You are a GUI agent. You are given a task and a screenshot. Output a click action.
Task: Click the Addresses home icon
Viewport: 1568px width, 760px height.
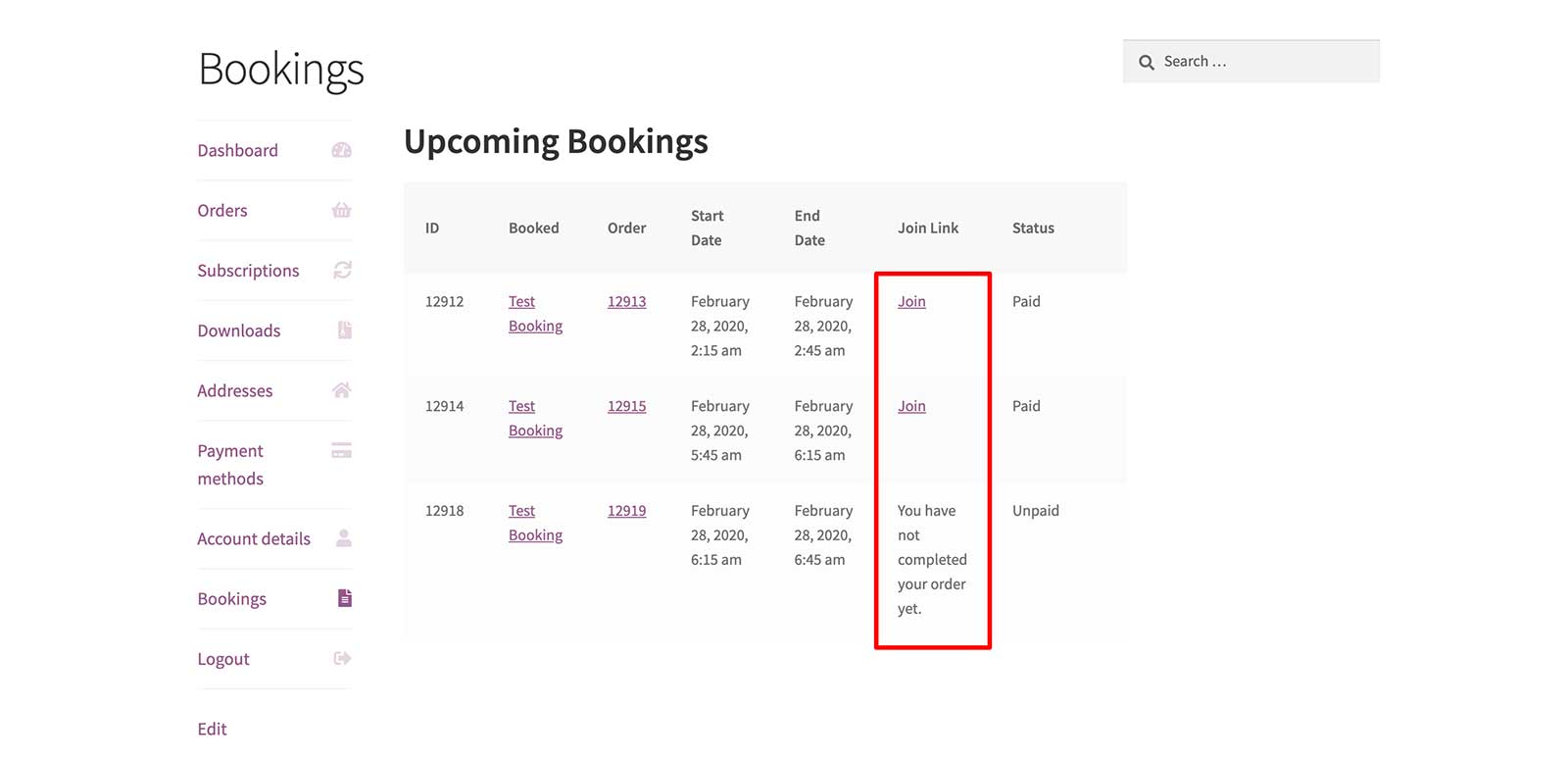pos(341,390)
